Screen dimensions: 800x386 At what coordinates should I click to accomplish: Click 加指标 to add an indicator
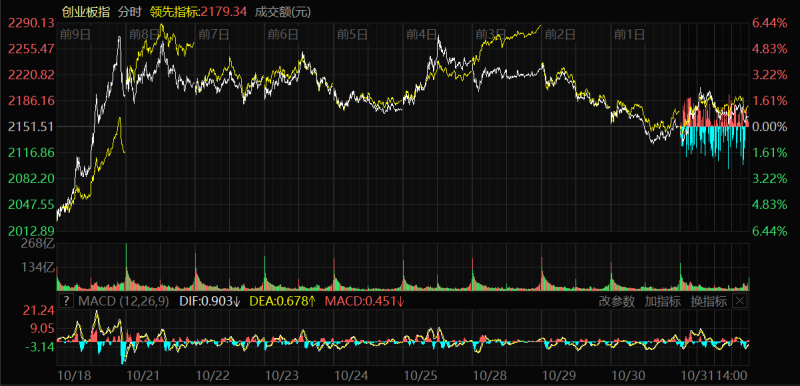coord(662,301)
